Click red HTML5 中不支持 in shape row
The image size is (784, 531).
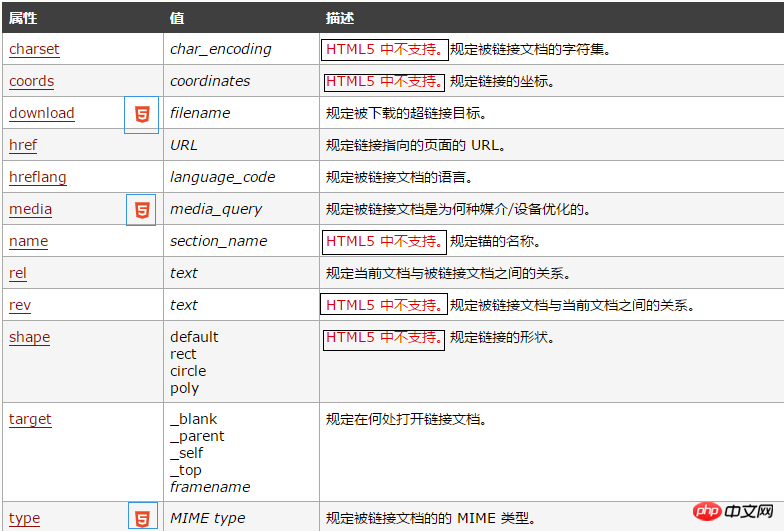pyautogui.click(x=384, y=338)
